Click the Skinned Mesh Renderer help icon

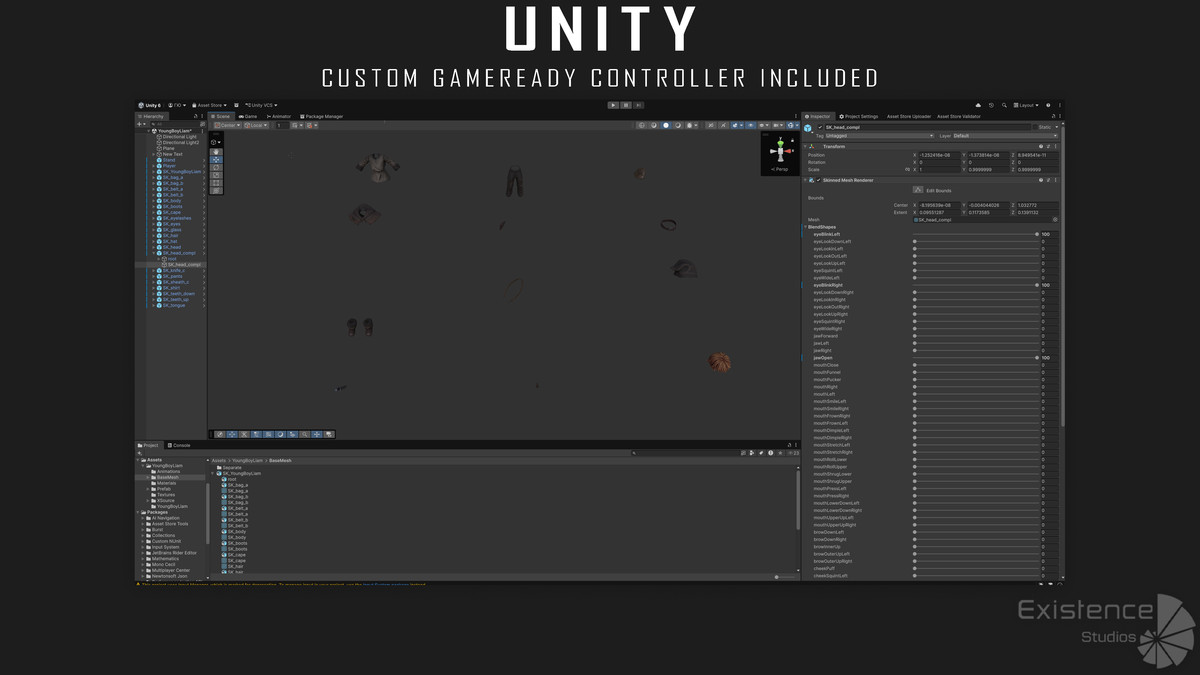coord(1040,180)
